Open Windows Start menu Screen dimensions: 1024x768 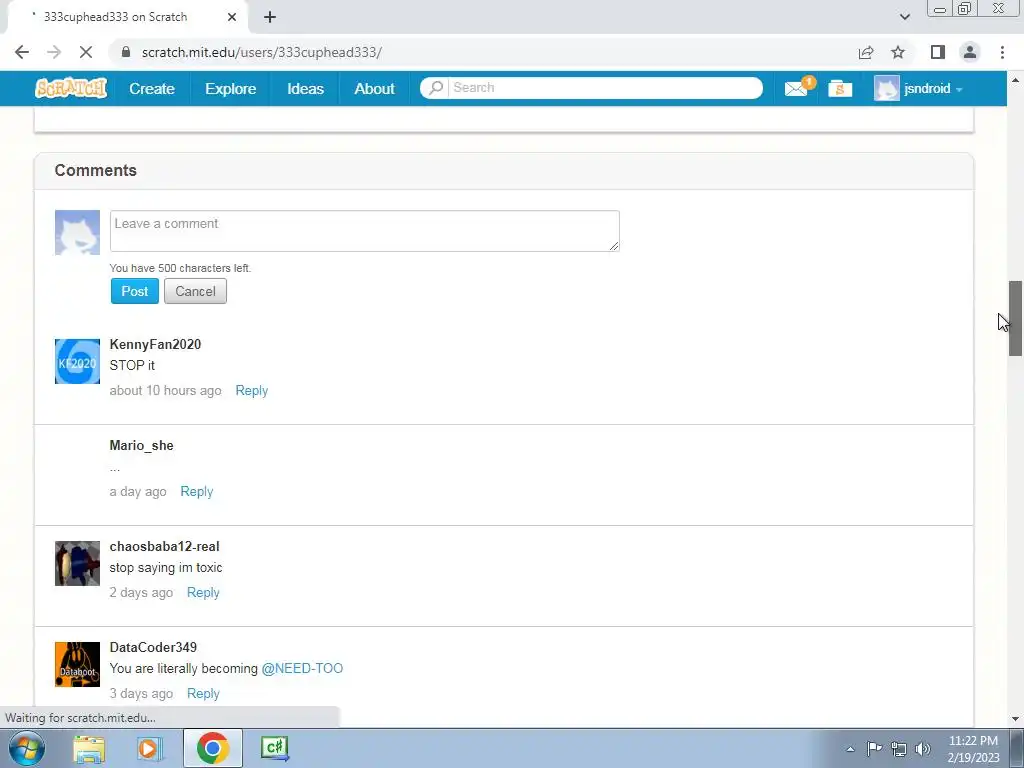point(27,748)
